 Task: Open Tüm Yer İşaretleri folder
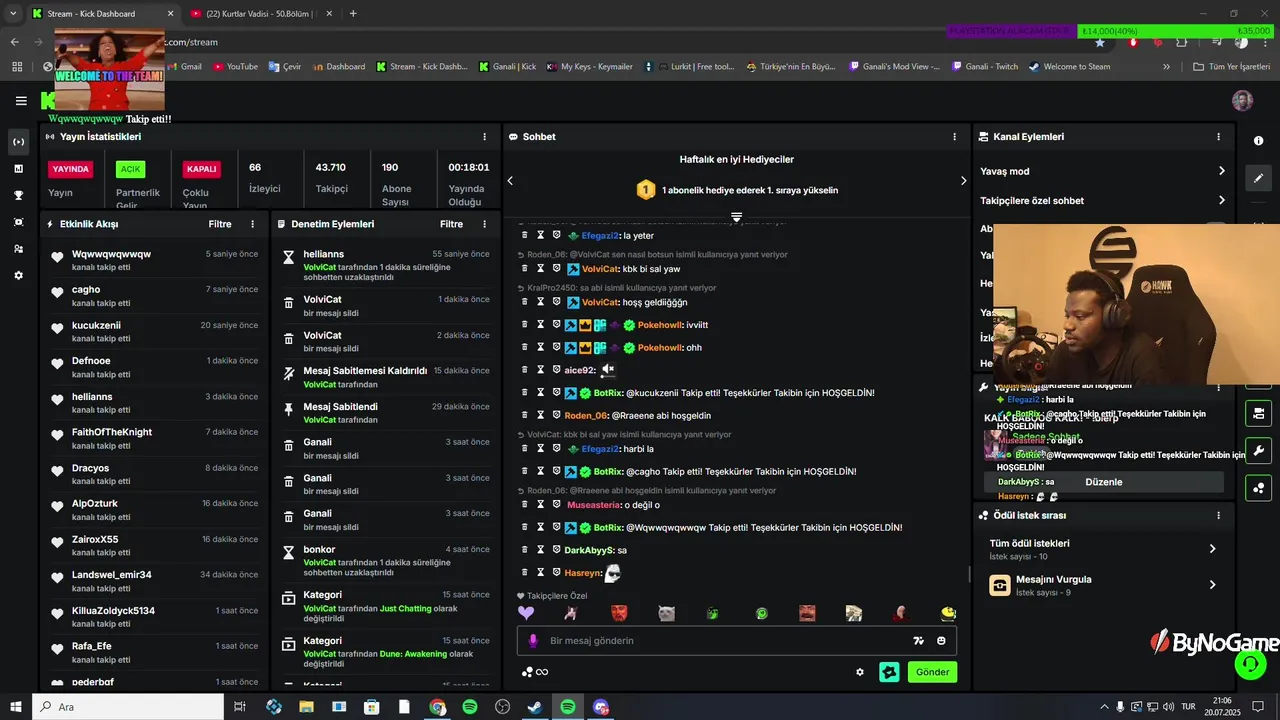click(1232, 66)
